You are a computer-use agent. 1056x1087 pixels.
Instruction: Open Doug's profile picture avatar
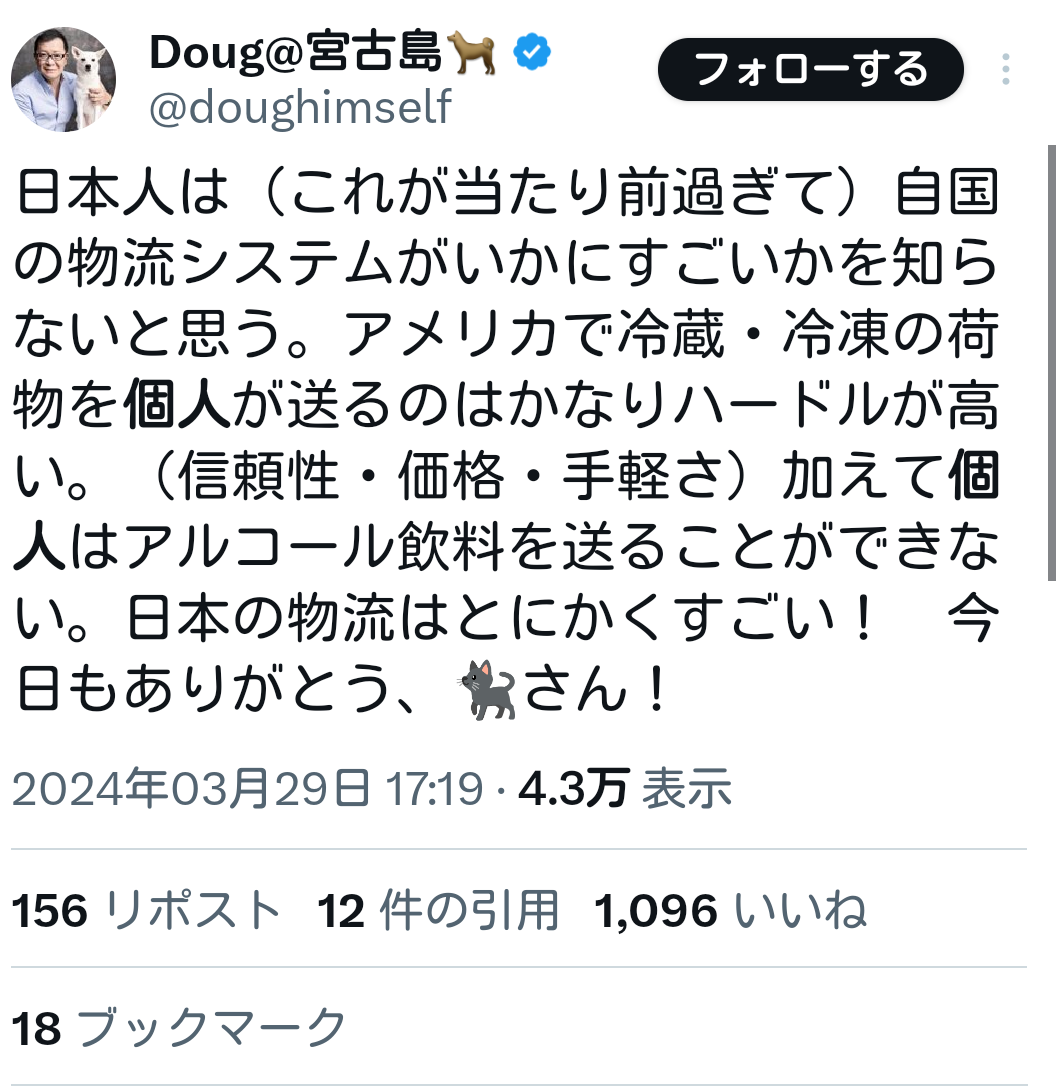click(63, 80)
